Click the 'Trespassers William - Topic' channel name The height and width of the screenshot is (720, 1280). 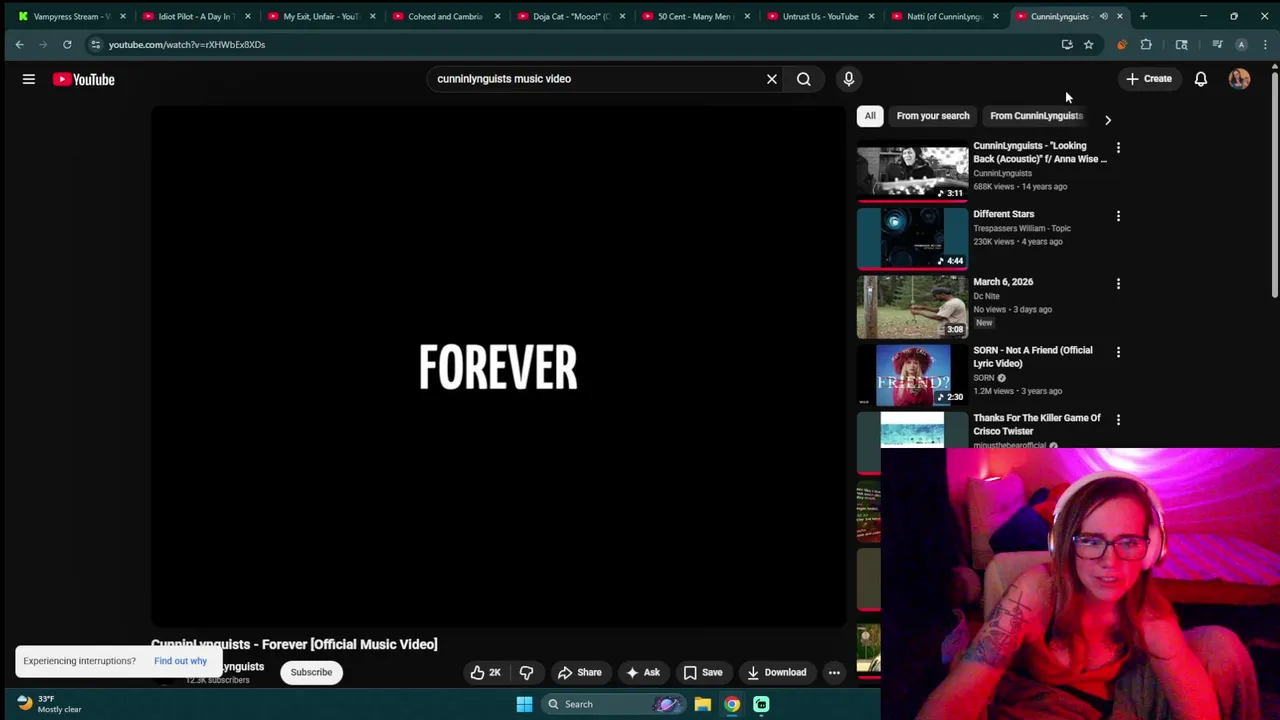click(x=1021, y=228)
